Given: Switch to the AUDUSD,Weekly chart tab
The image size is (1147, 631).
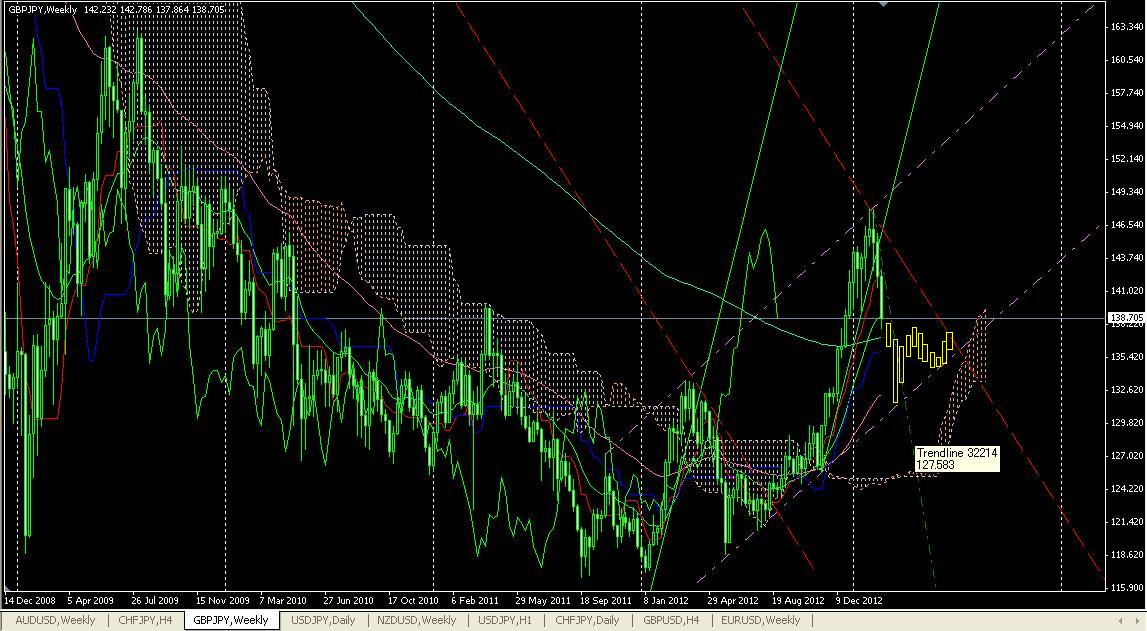Looking at the screenshot, I should (x=55, y=620).
